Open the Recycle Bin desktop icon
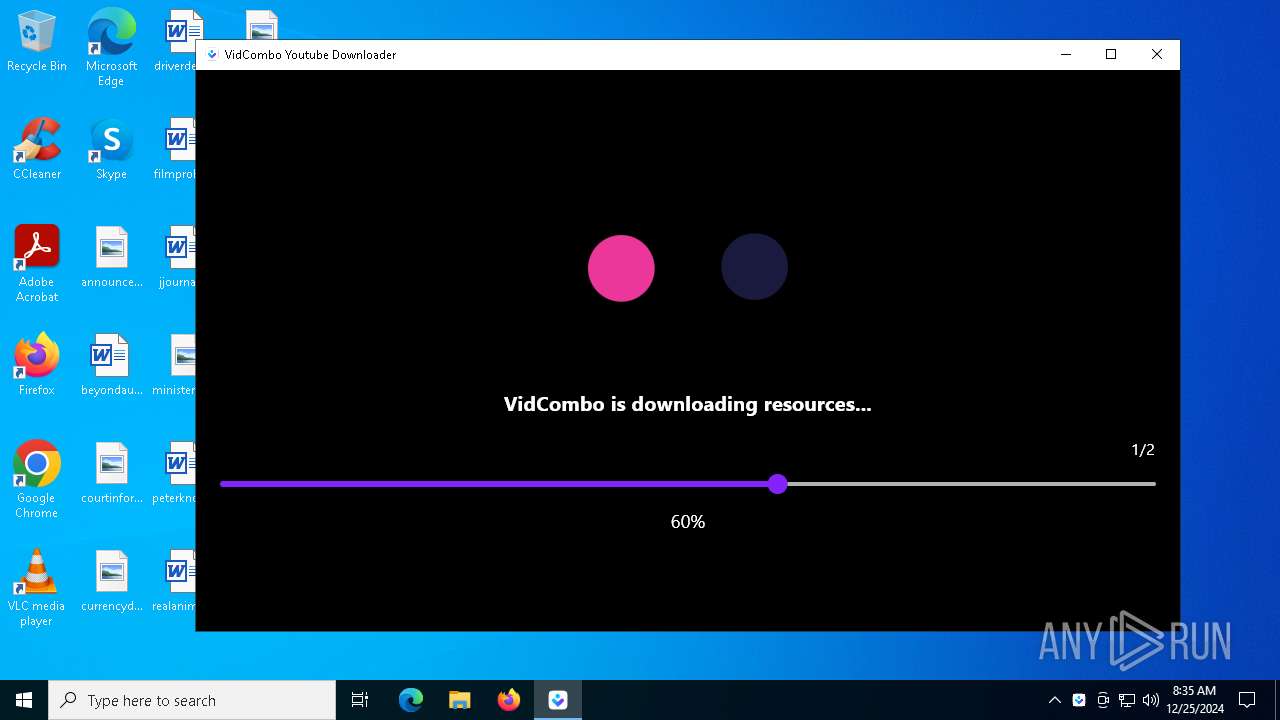The height and width of the screenshot is (720, 1280). tap(37, 42)
